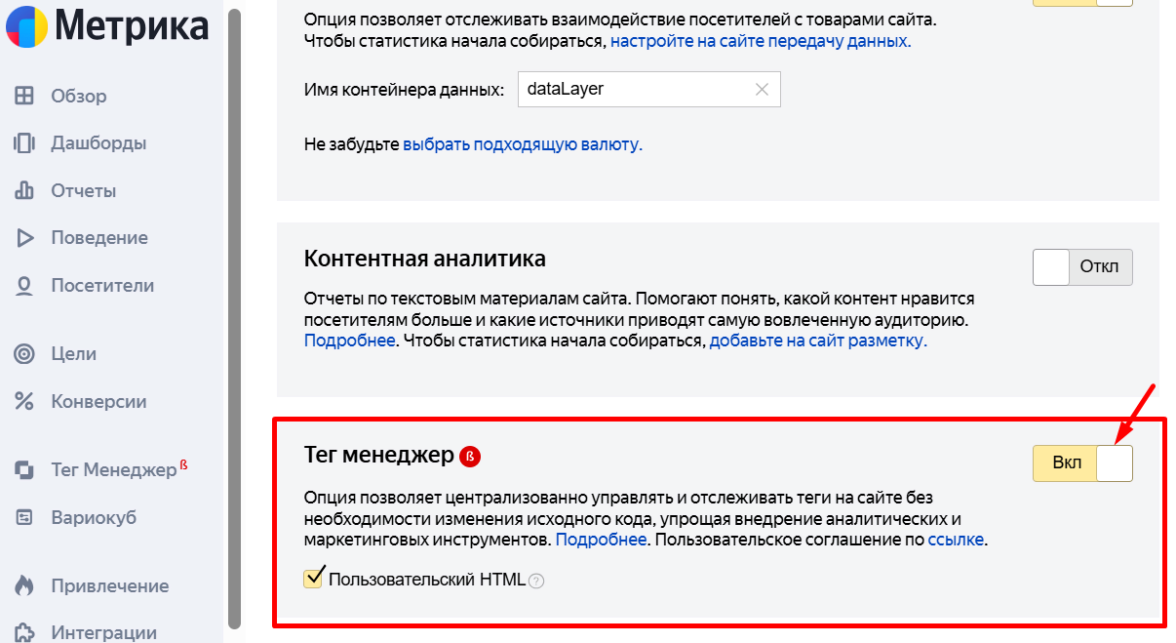Click the Дашборды icon in sidebar

(x=24, y=143)
